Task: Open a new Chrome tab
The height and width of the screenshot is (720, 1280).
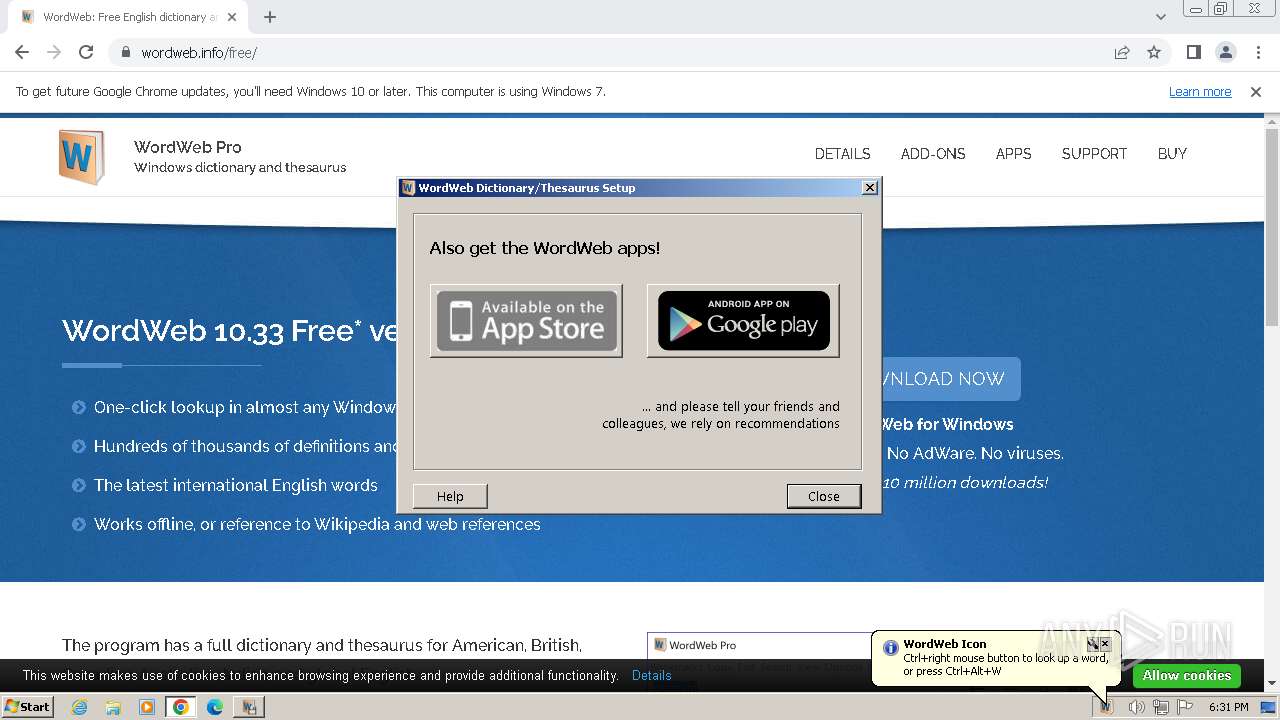Action: click(x=270, y=17)
